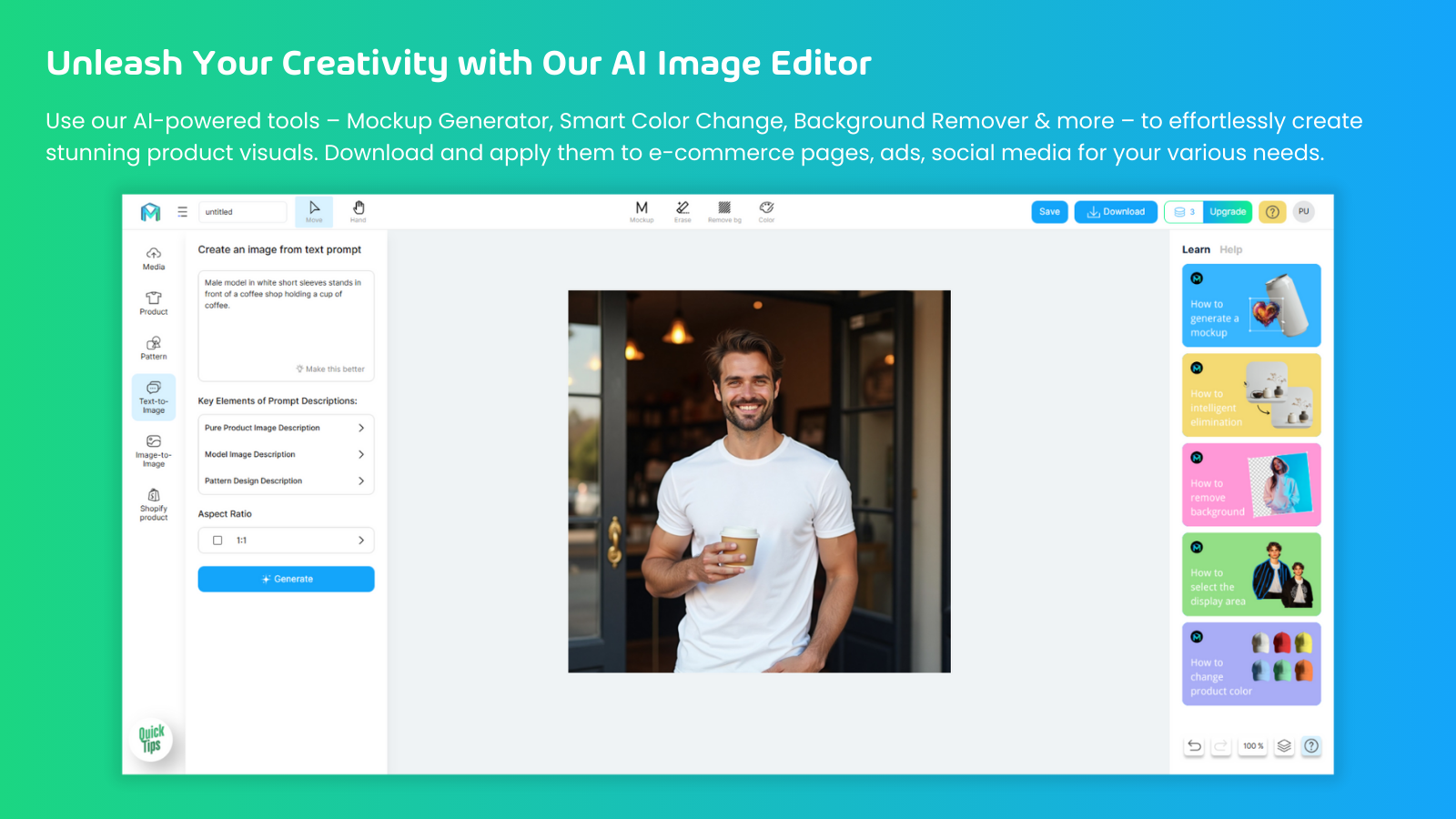Open How to select the display area card
The height and width of the screenshot is (819, 1456).
pyautogui.click(x=1251, y=574)
